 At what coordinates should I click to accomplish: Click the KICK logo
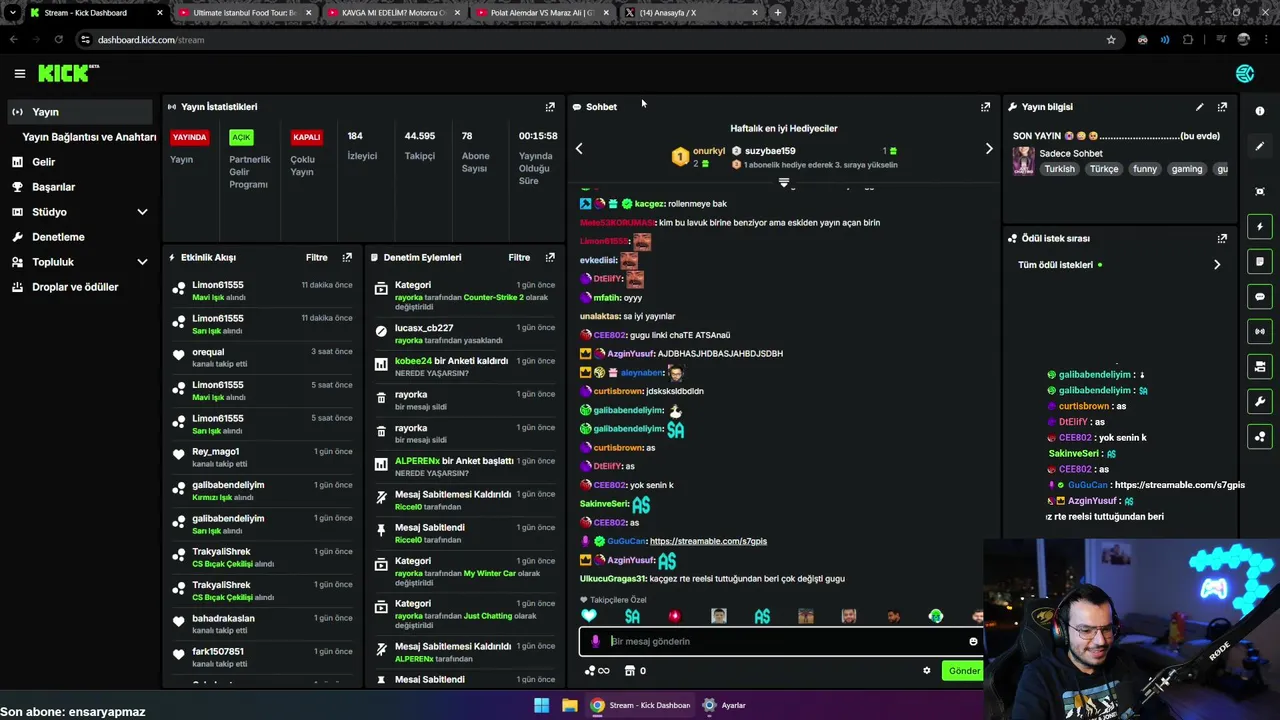tap(68, 73)
